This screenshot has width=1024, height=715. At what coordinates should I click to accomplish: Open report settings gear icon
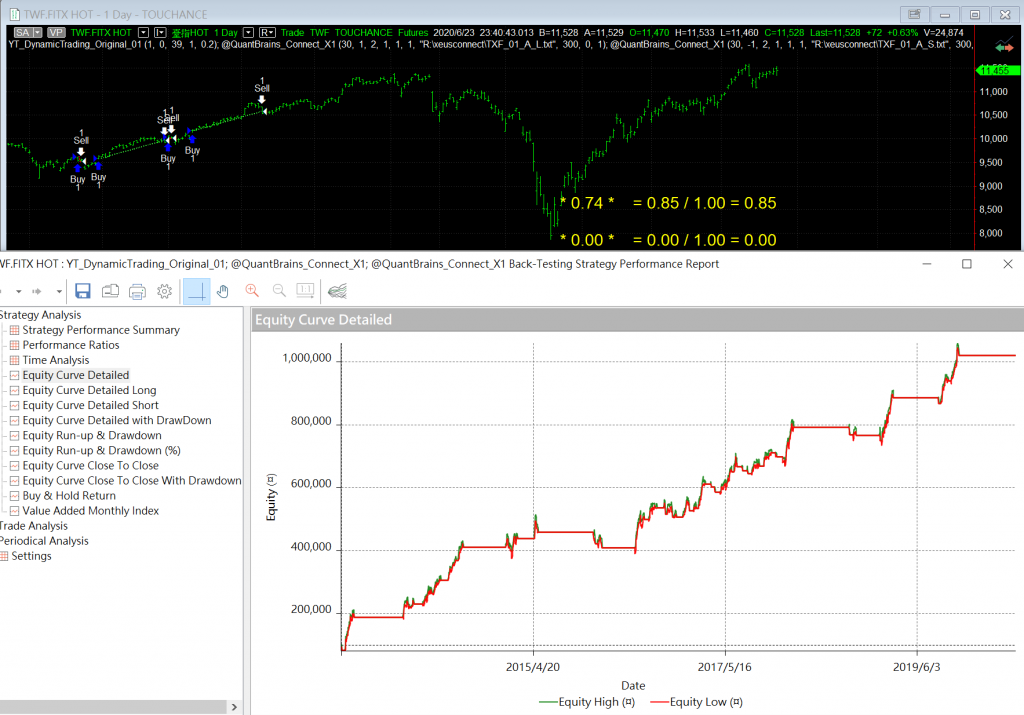[x=165, y=291]
